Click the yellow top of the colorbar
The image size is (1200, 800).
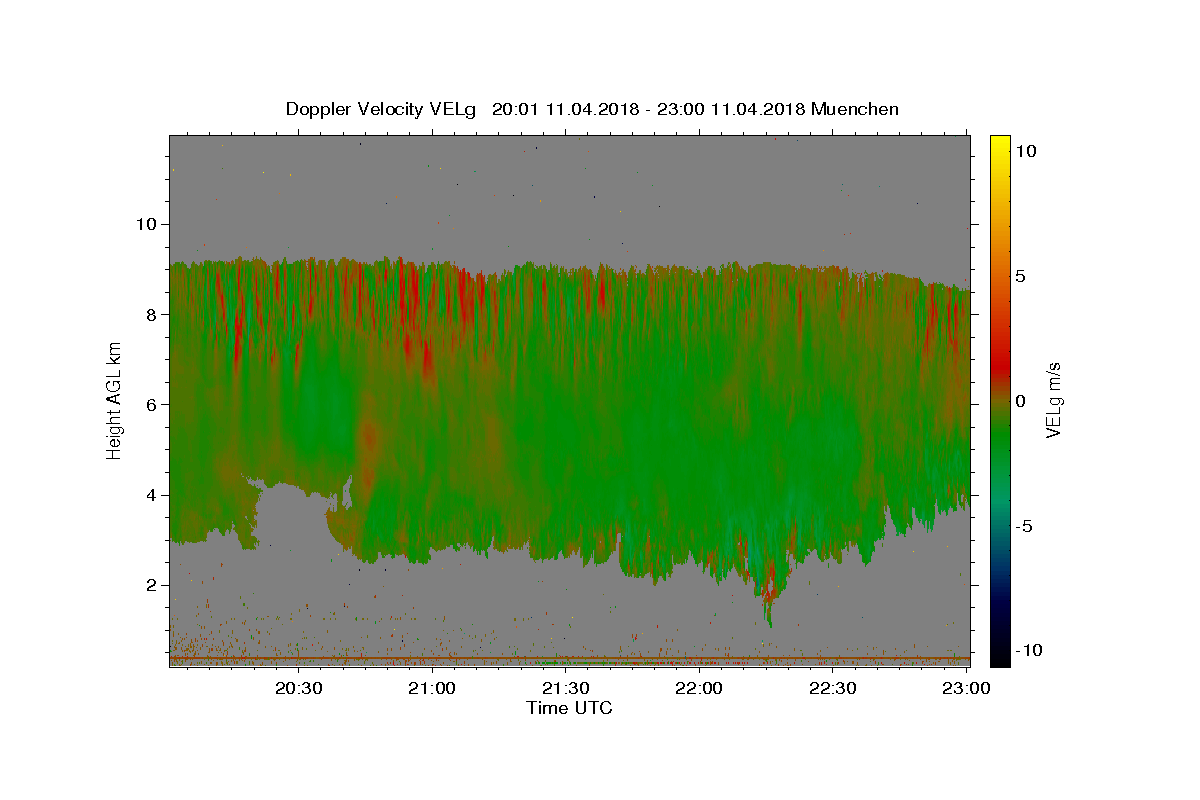(1000, 147)
